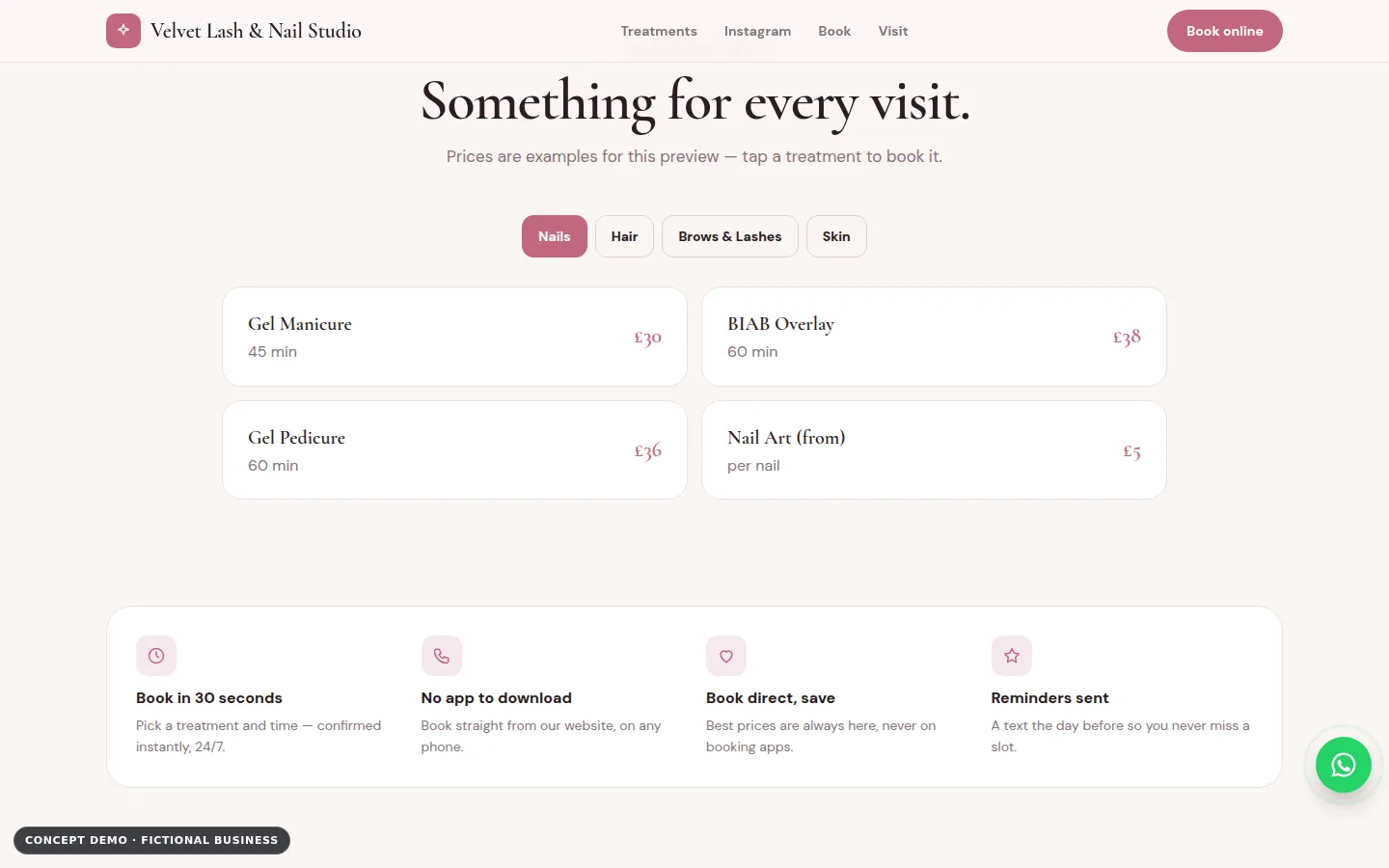The width and height of the screenshot is (1389, 868).
Task: Click the 'No app to download' heading
Action: pos(497,698)
